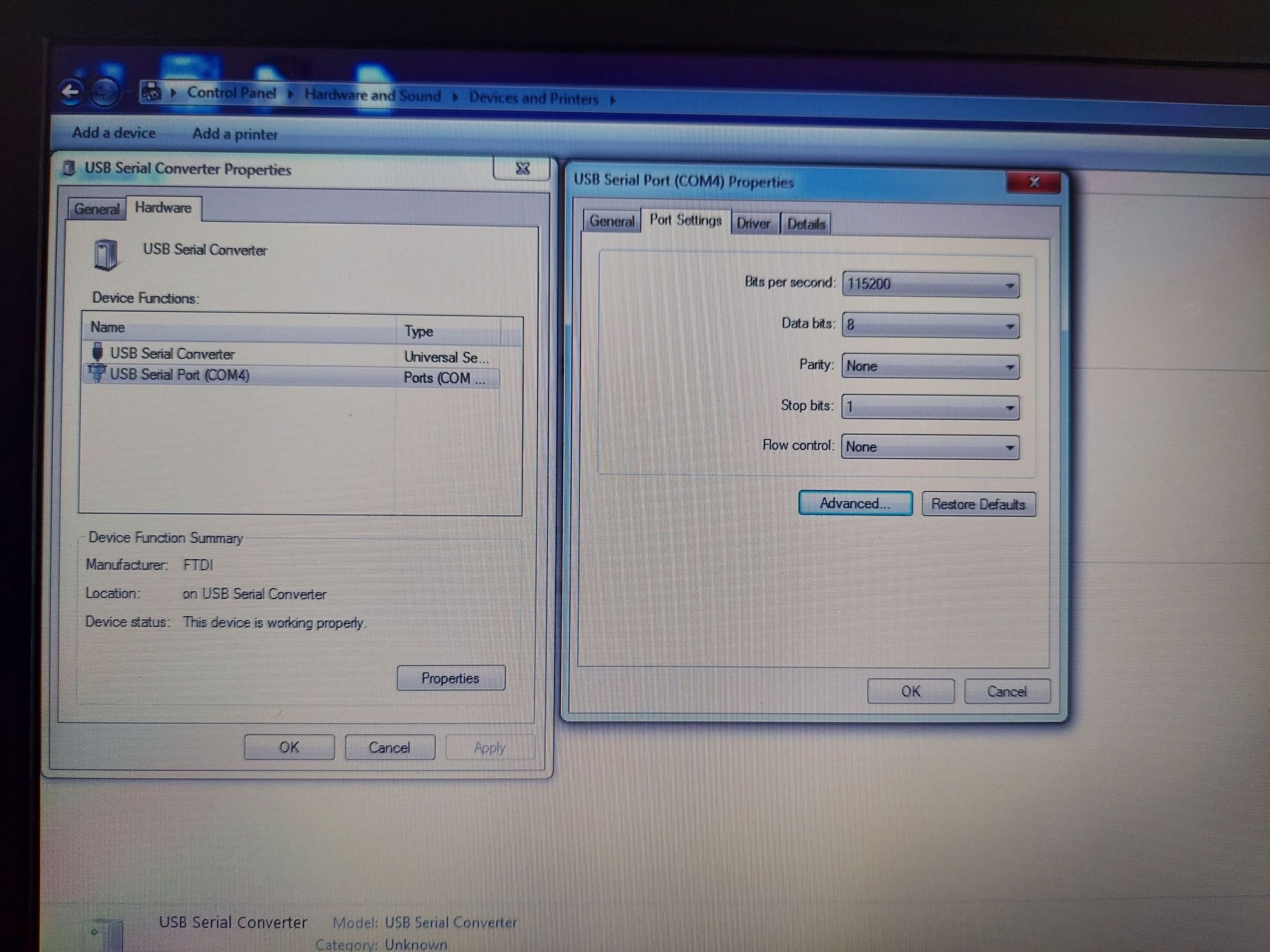Click Hardware and Sound breadcrumb
Viewport: 1270px width, 952px height.
(372, 95)
